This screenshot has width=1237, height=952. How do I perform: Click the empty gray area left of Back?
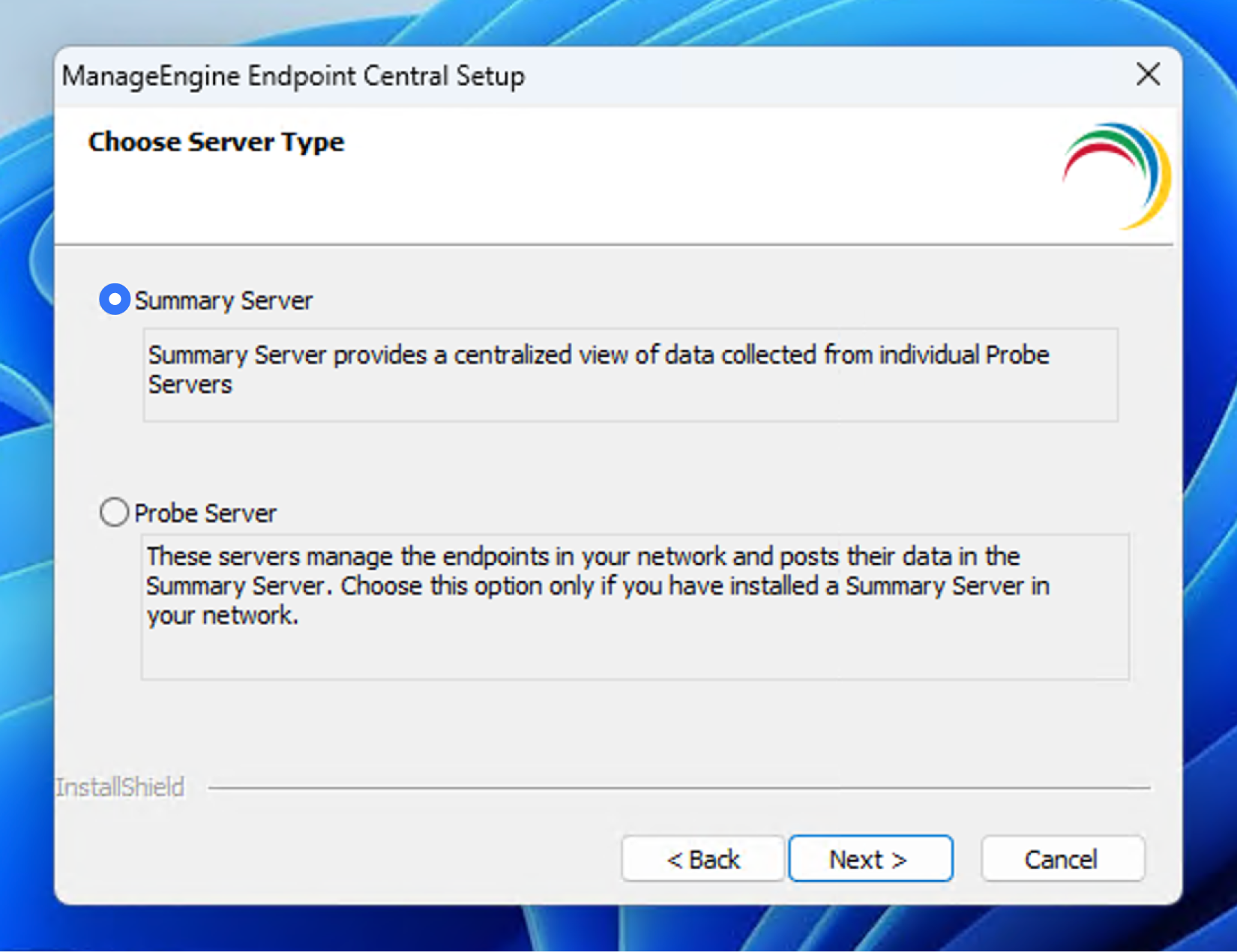click(x=337, y=858)
